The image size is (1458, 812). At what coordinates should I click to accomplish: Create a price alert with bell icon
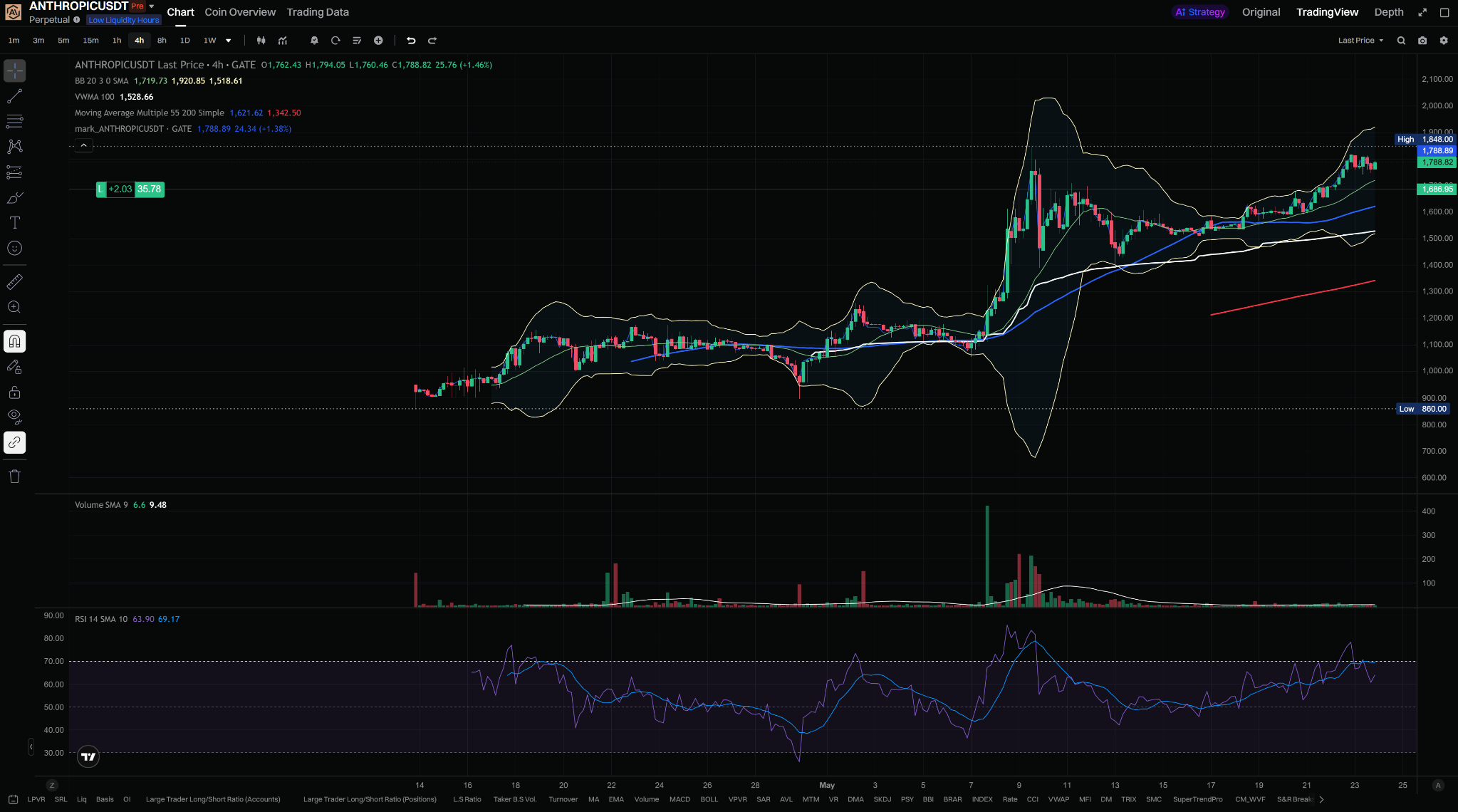314,41
